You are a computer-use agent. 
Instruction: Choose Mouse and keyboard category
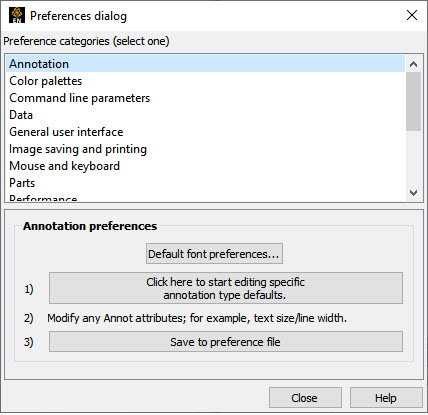(x=205, y=166)
